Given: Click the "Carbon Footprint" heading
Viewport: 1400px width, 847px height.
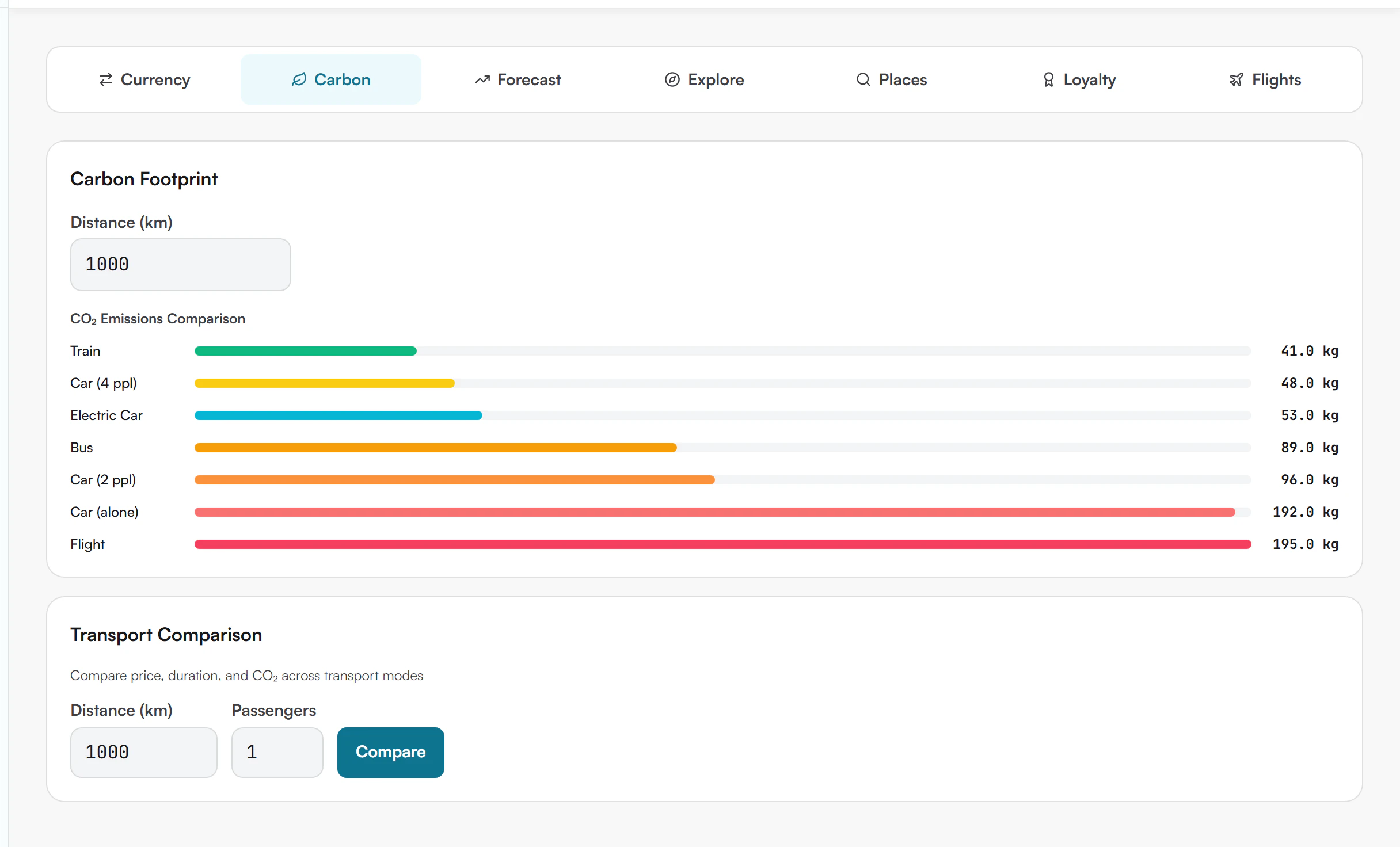Looking at the screenshot, I should point(144,179).
